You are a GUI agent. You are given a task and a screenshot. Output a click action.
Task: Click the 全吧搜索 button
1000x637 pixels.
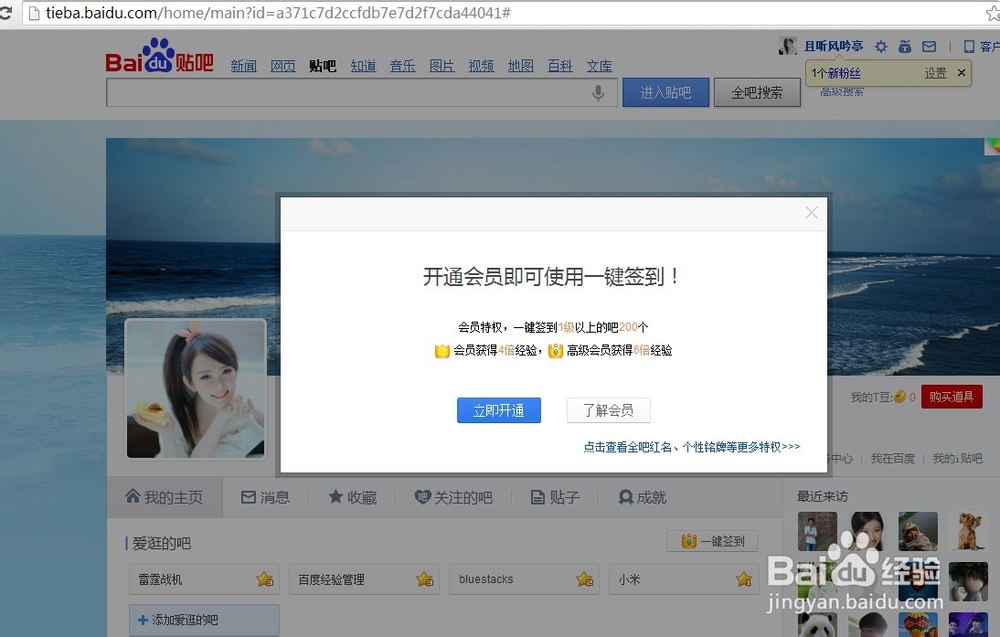pos(757,92)
